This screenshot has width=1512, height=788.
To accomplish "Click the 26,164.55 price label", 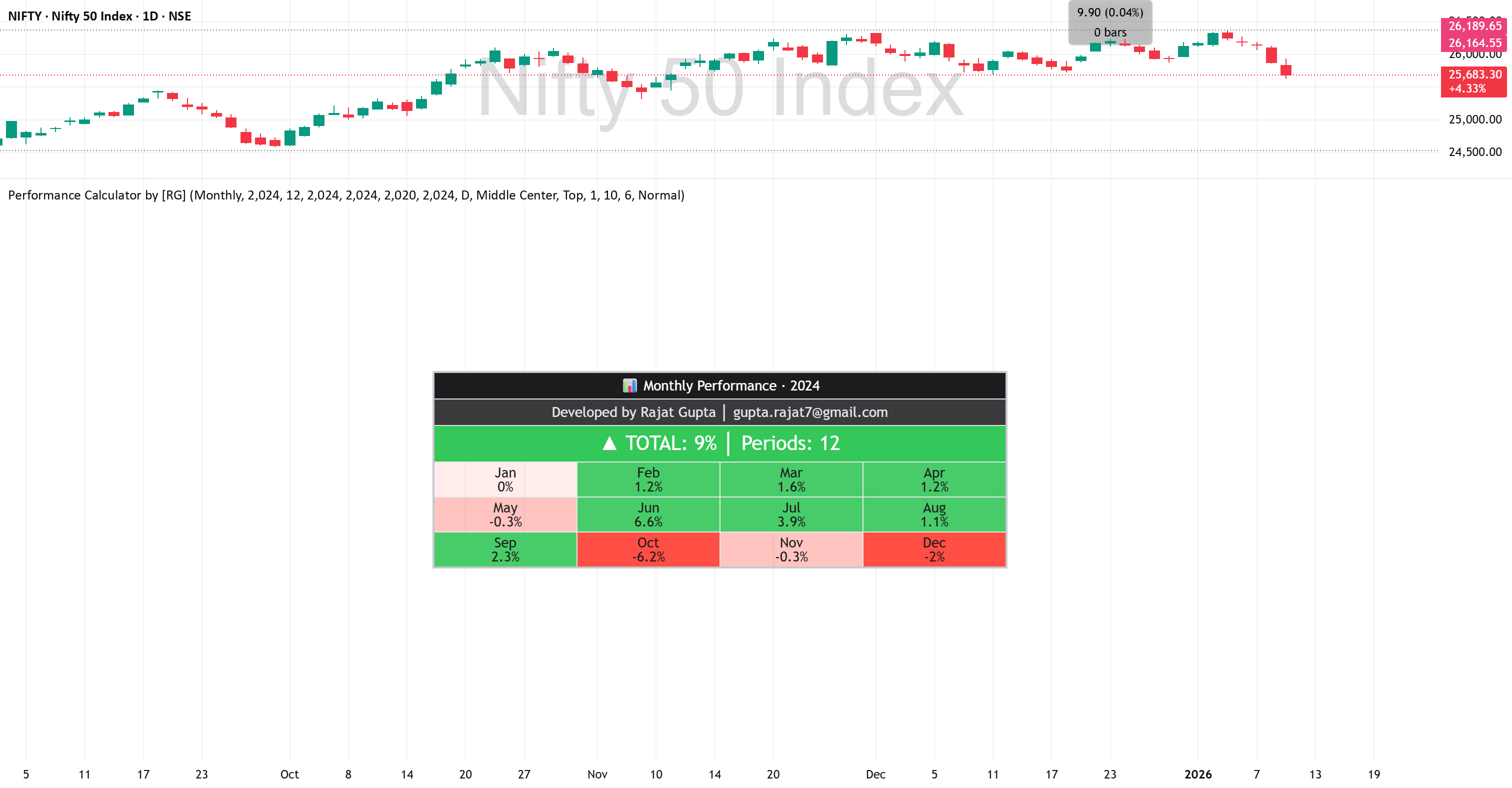I will tap(1474, 43).
